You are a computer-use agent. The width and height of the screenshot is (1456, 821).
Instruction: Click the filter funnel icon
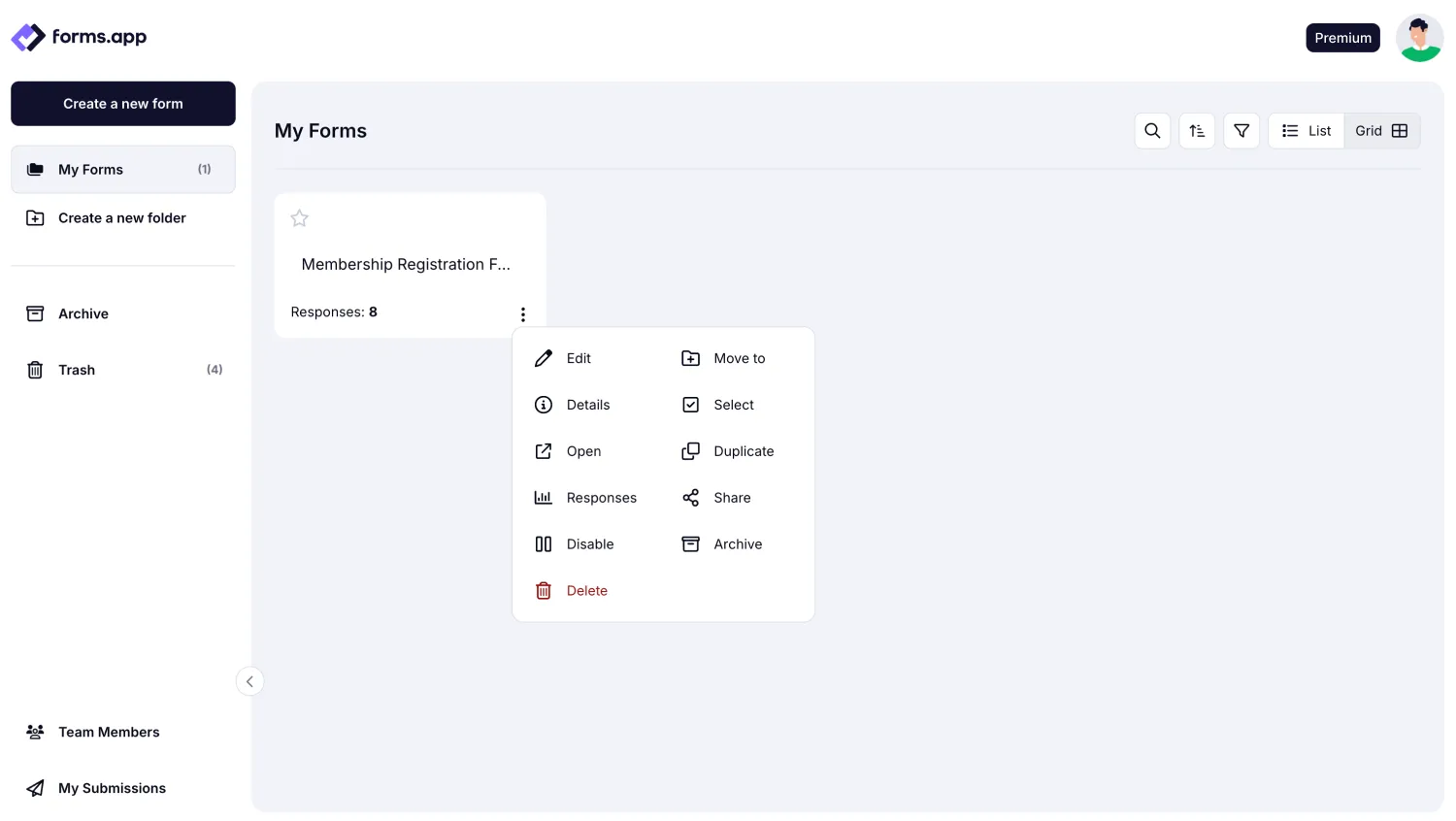pos(1241,131)
